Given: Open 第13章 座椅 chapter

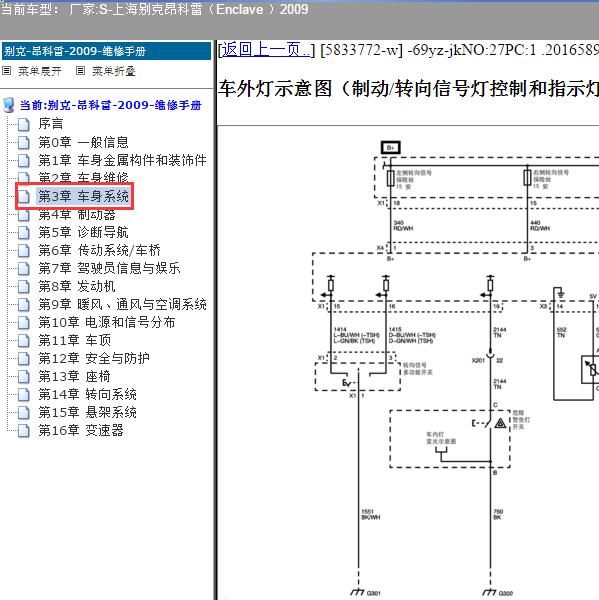Looking at the screenshot, I should pos(75,377).
